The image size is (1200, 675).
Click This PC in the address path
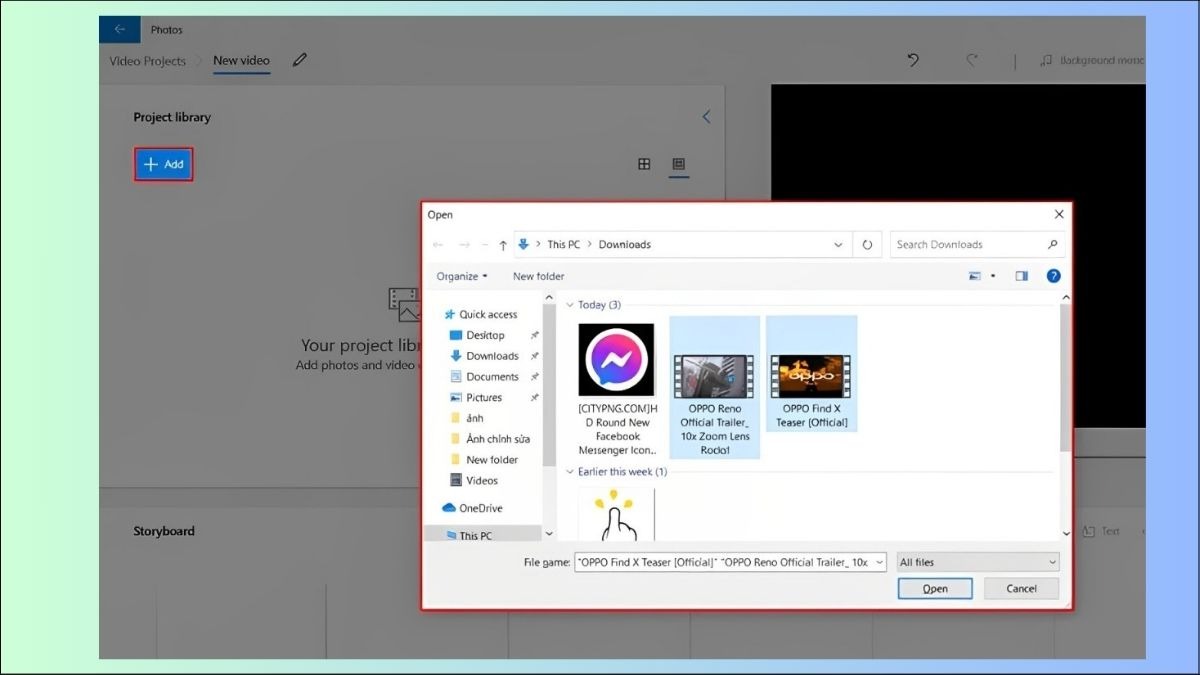[x=563, y=244]
